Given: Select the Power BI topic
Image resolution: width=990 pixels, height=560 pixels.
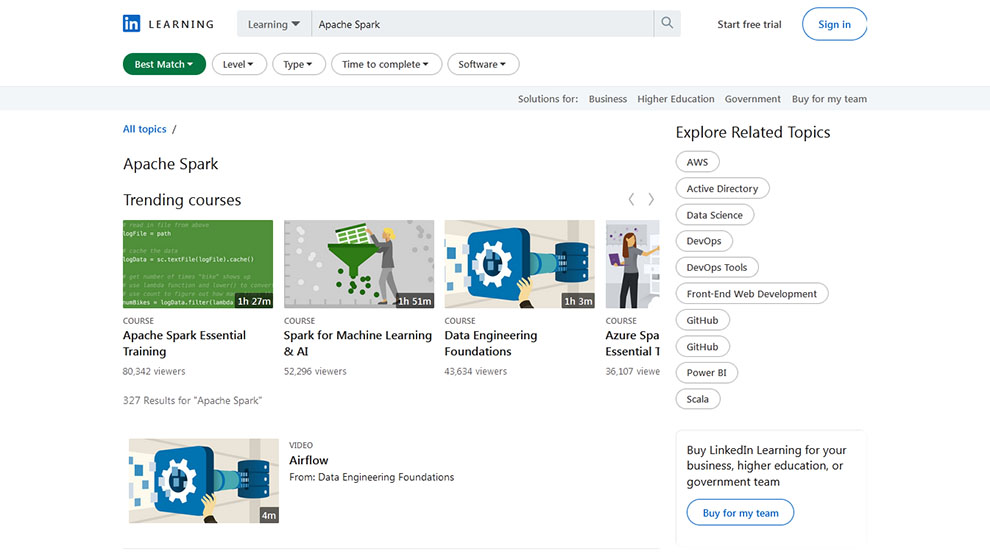Looking at the screenshot, I should tap(707, 372).
